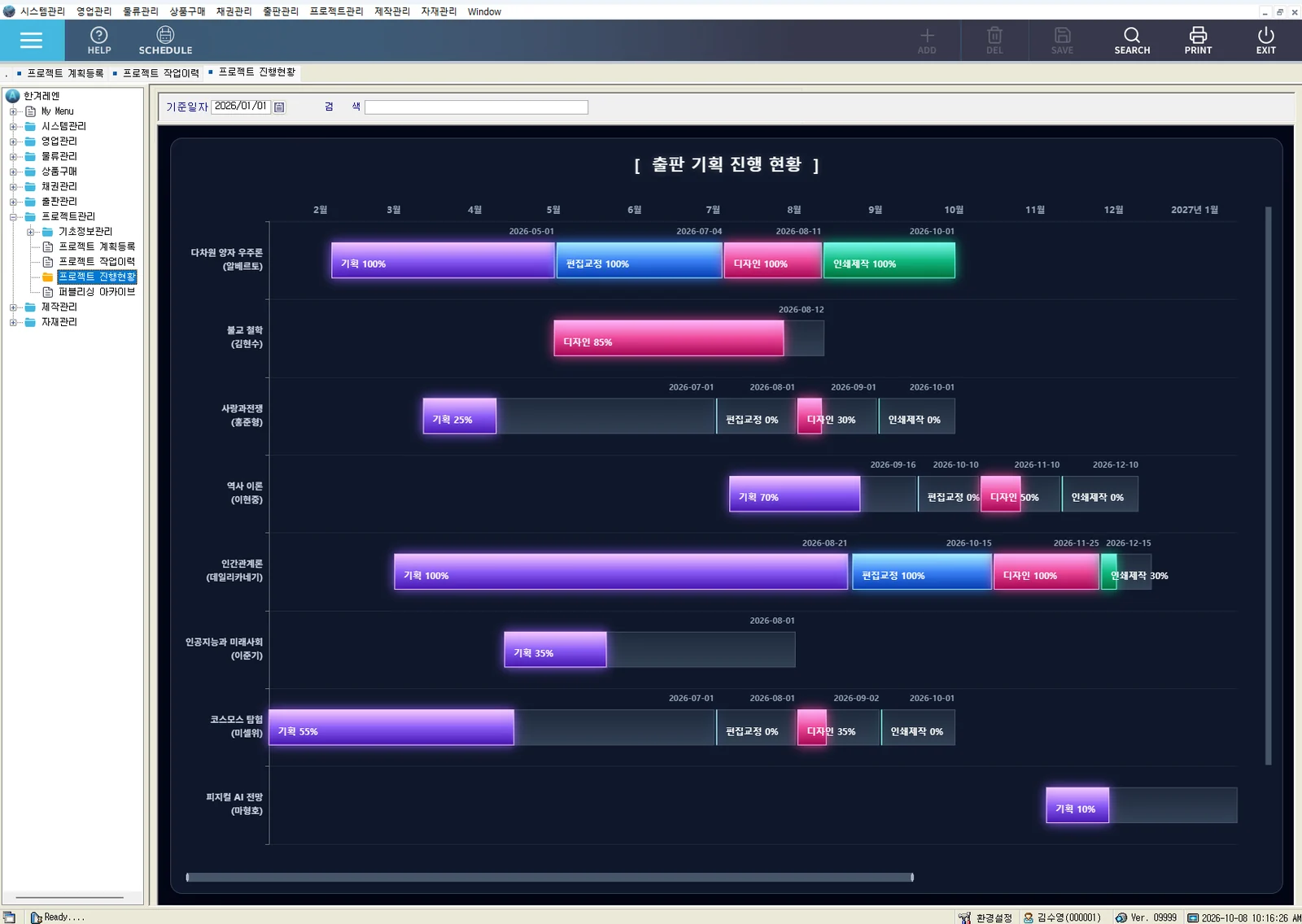Click the 한겨레엔 root tree icon

[12, 96]
